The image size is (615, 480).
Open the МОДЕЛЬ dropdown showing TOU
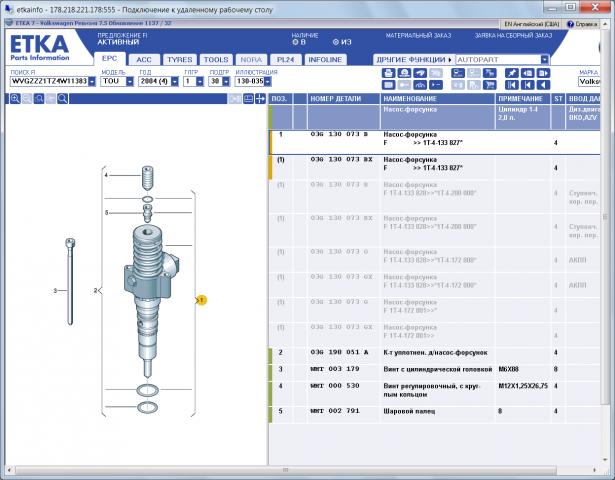click(130, 82)
